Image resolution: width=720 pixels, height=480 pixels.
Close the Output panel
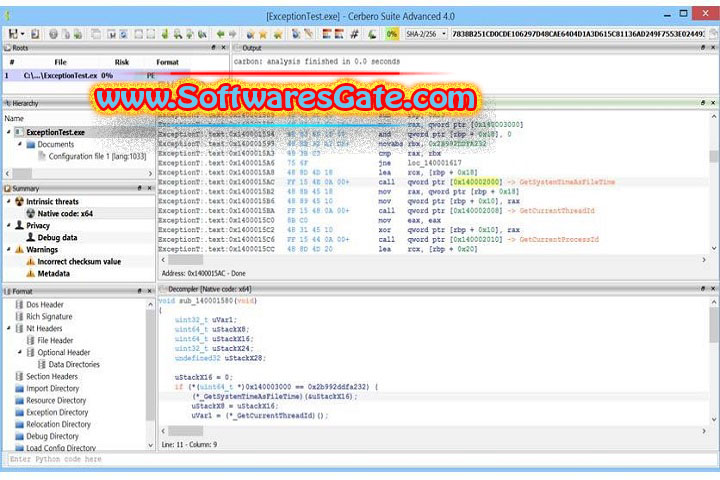713,47
